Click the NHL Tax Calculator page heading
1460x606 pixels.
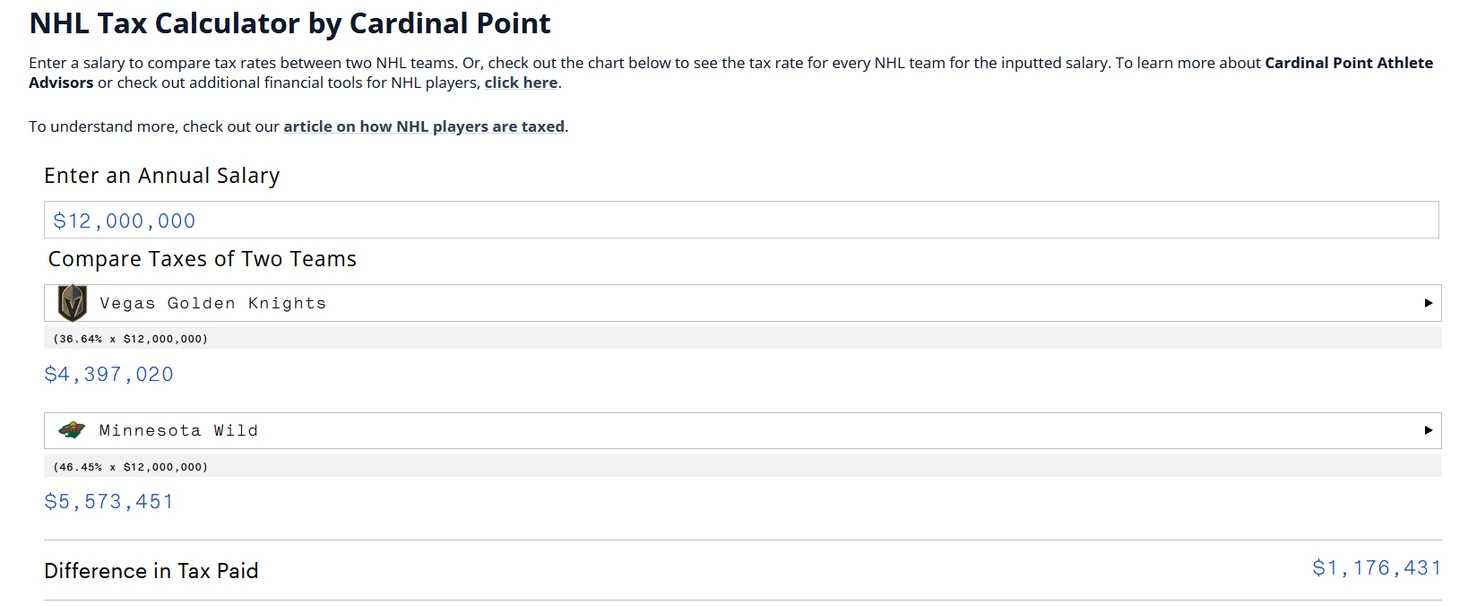[290, 23]
